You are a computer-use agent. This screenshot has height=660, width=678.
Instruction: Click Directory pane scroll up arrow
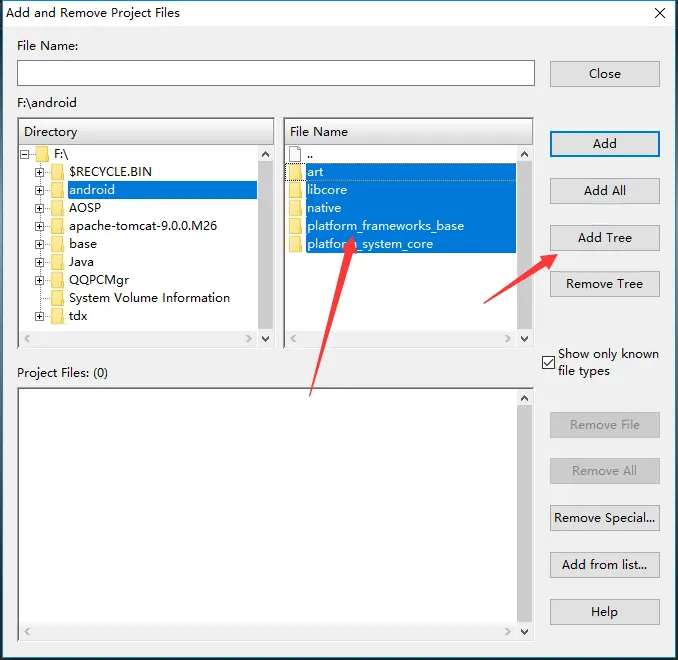tap(265, 154)
